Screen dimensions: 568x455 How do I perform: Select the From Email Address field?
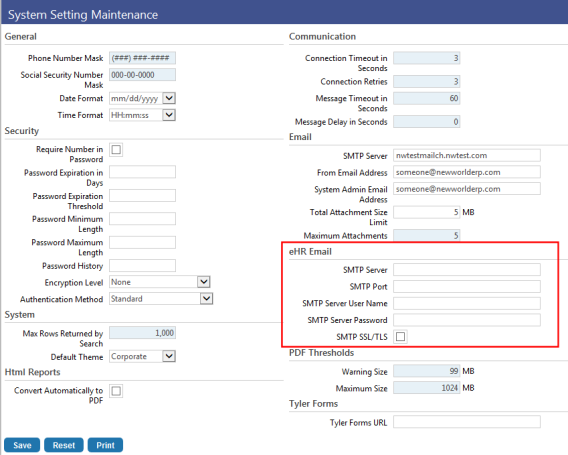pyautogui.click(x=467, y=172)
